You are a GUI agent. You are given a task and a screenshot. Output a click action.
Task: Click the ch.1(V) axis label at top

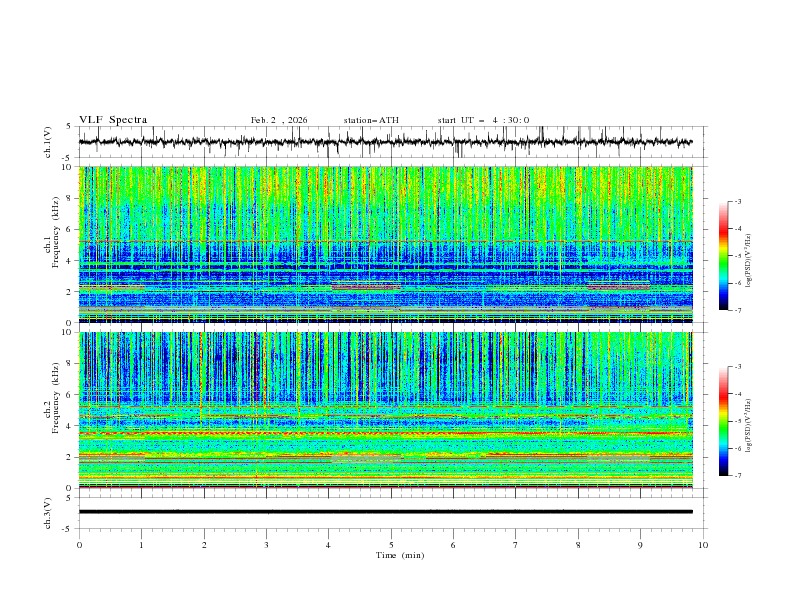(49, 143)
